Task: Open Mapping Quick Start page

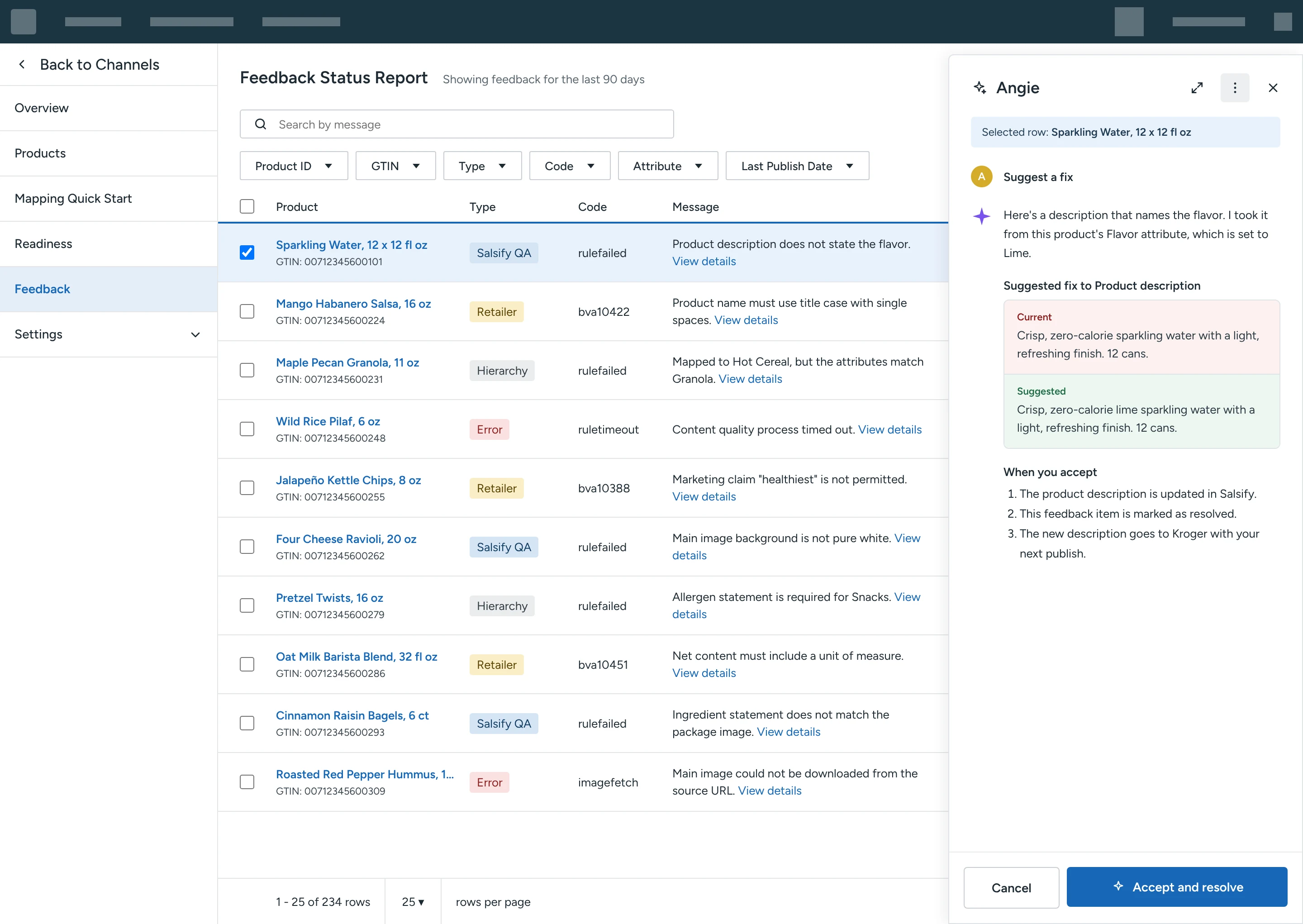Action: point(108,199)
